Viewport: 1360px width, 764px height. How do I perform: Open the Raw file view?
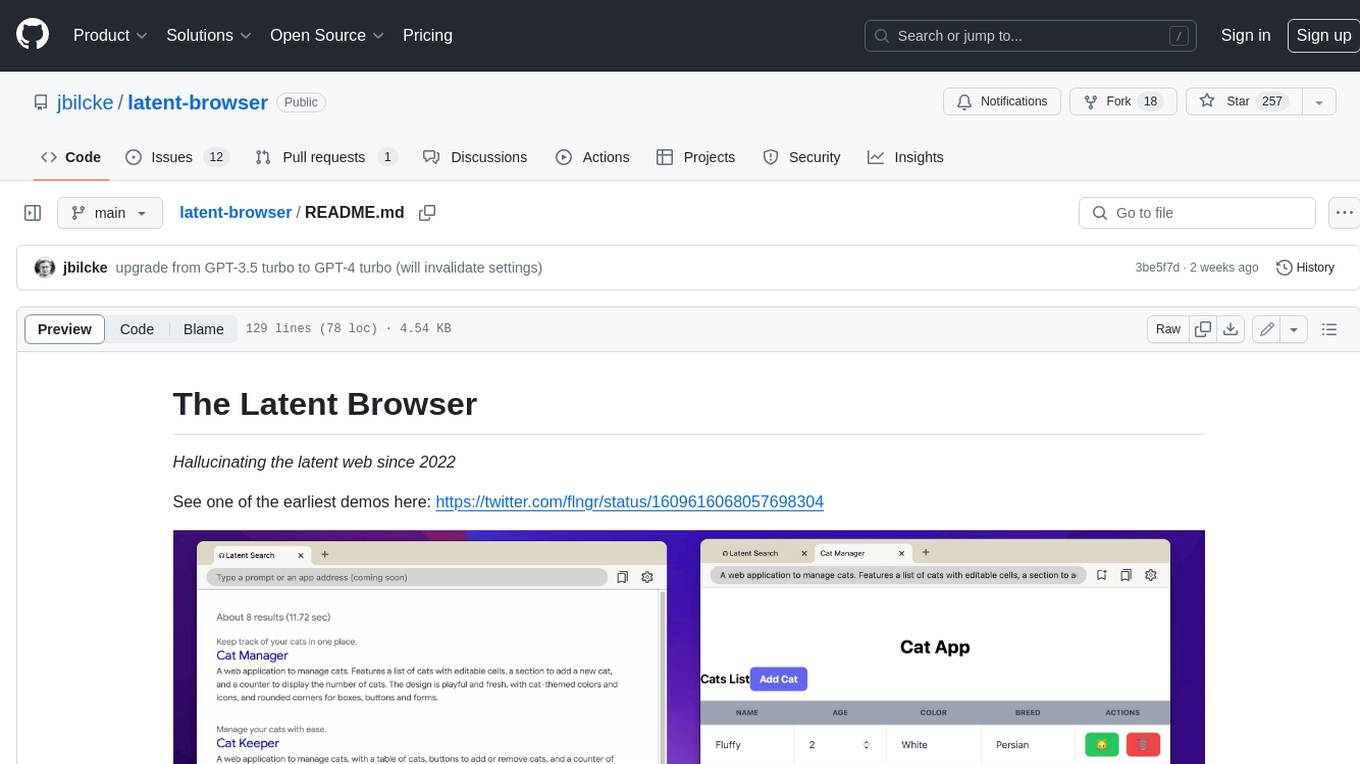coord(1168,329)
